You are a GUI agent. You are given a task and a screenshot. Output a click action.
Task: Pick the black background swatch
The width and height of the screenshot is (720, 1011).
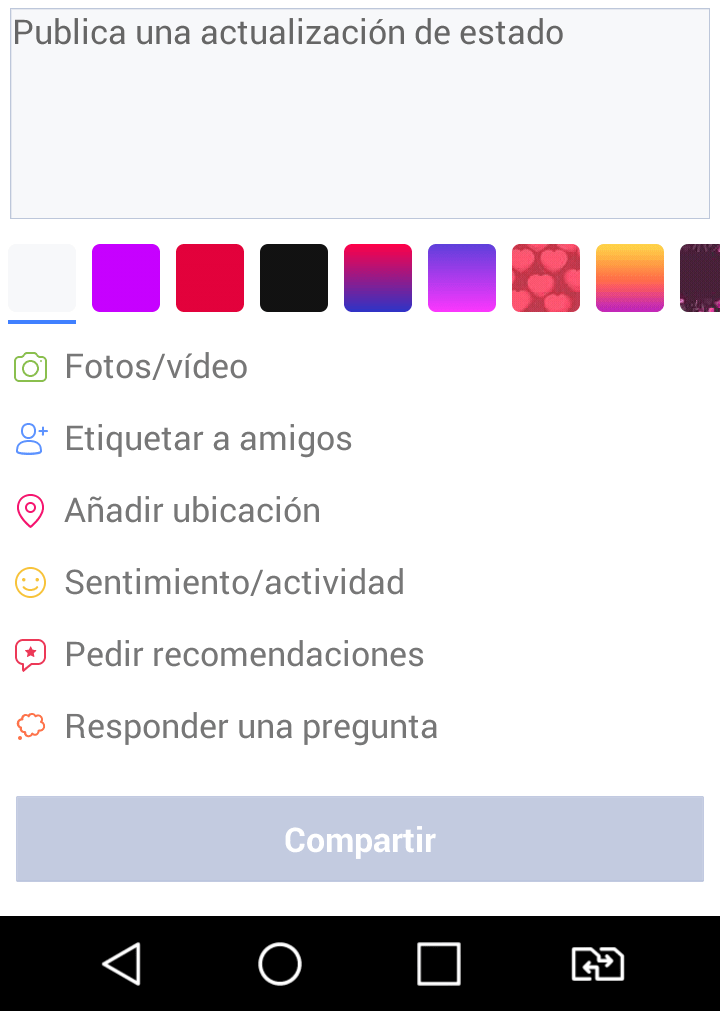coord(294,278)
